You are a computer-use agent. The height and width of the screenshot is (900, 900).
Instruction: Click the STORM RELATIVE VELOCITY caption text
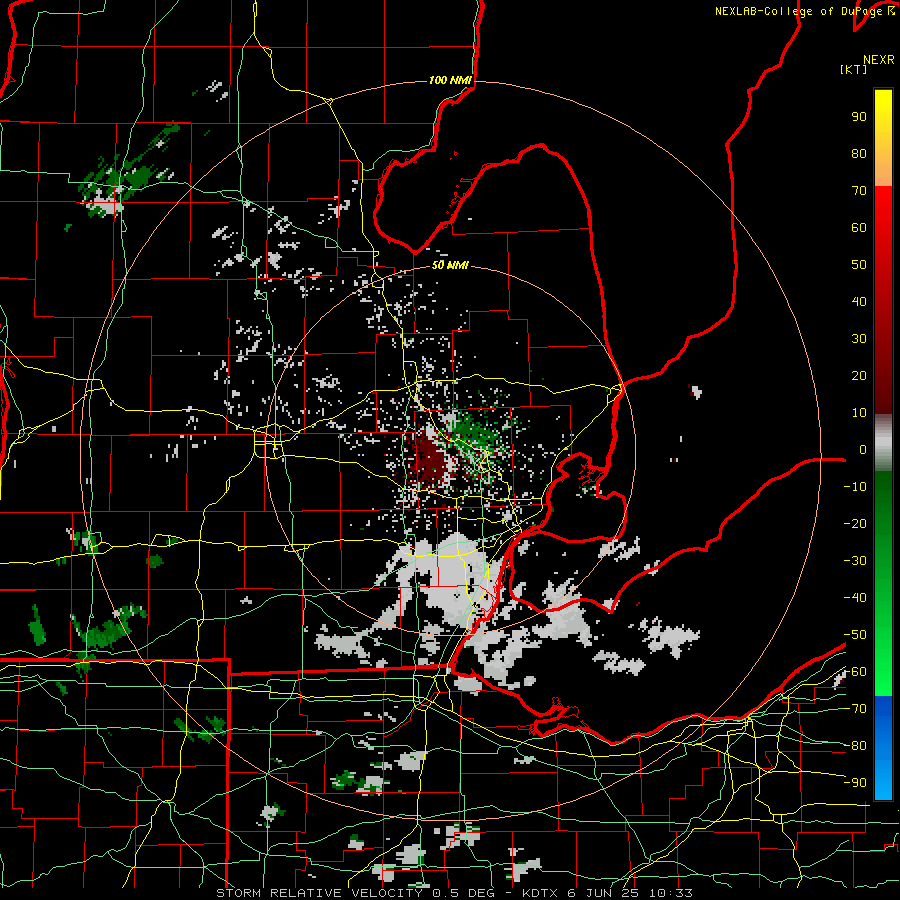(319, 893)
